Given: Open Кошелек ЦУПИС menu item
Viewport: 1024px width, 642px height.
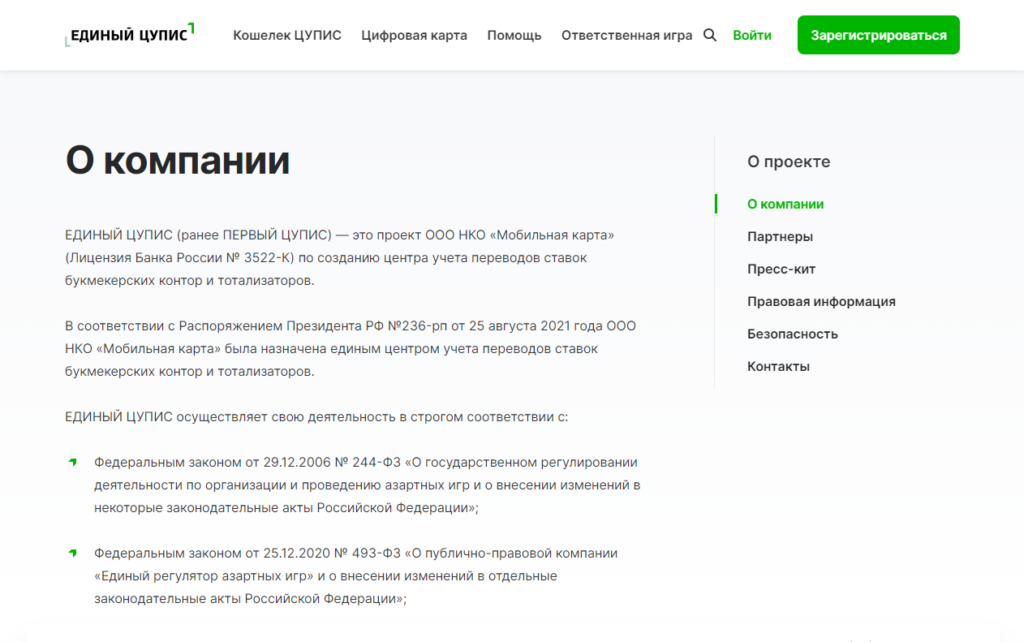Looking at the screenshot, I should (287, 35).
